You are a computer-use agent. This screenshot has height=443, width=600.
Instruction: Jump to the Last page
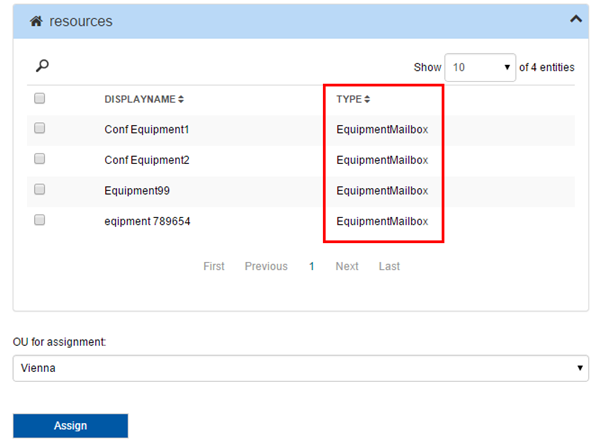[x=389, y=266]
